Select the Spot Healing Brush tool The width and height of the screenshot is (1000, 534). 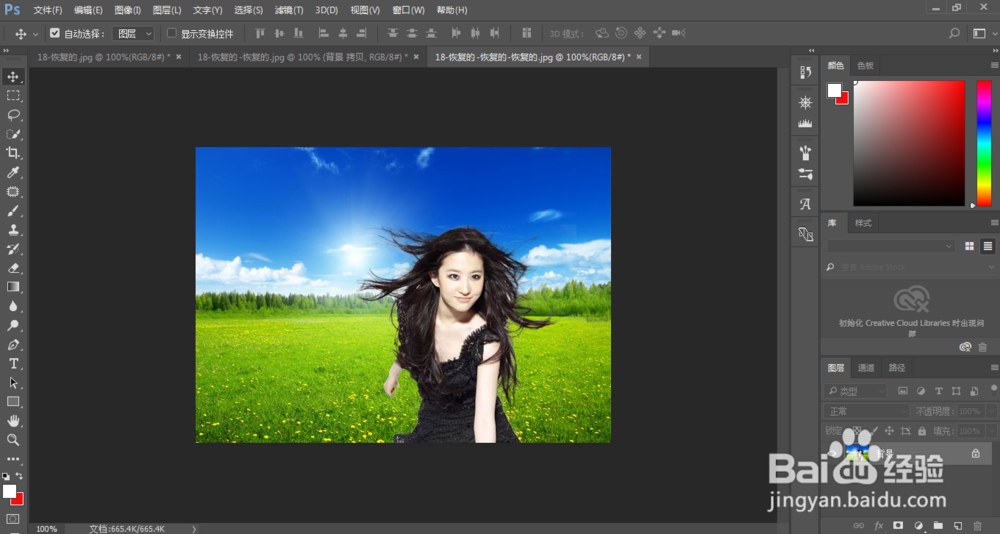13,191
